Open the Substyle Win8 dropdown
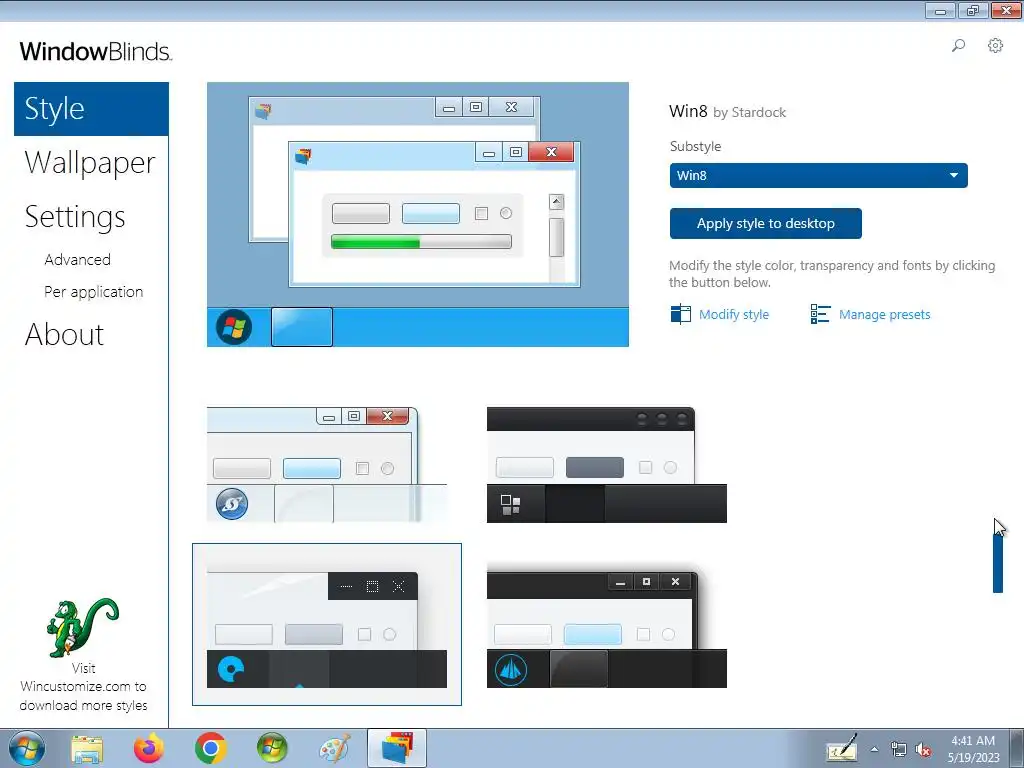The image size is (1024, 768). [x=818, y=175]
